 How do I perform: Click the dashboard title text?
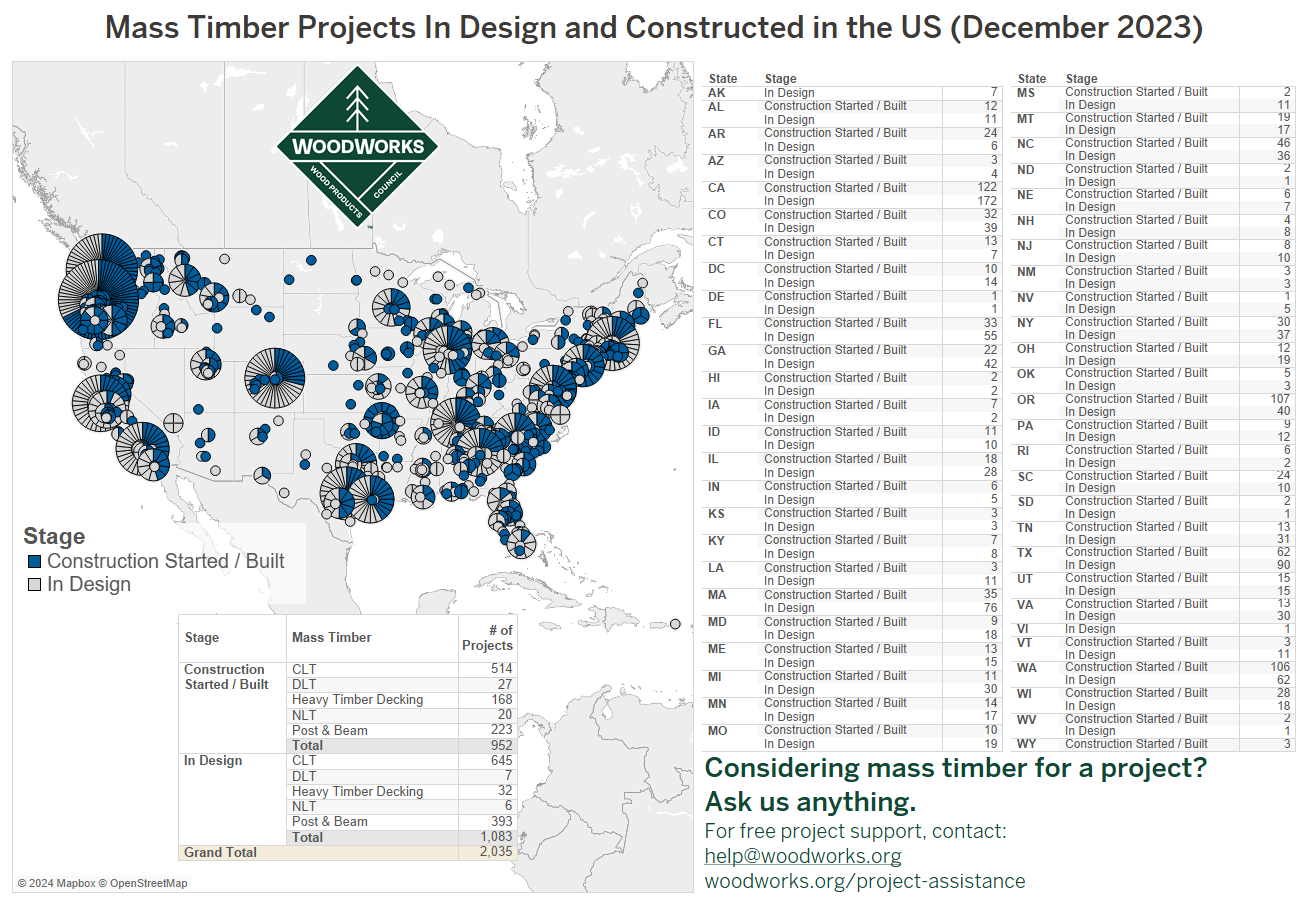click(x=650, y=27)
